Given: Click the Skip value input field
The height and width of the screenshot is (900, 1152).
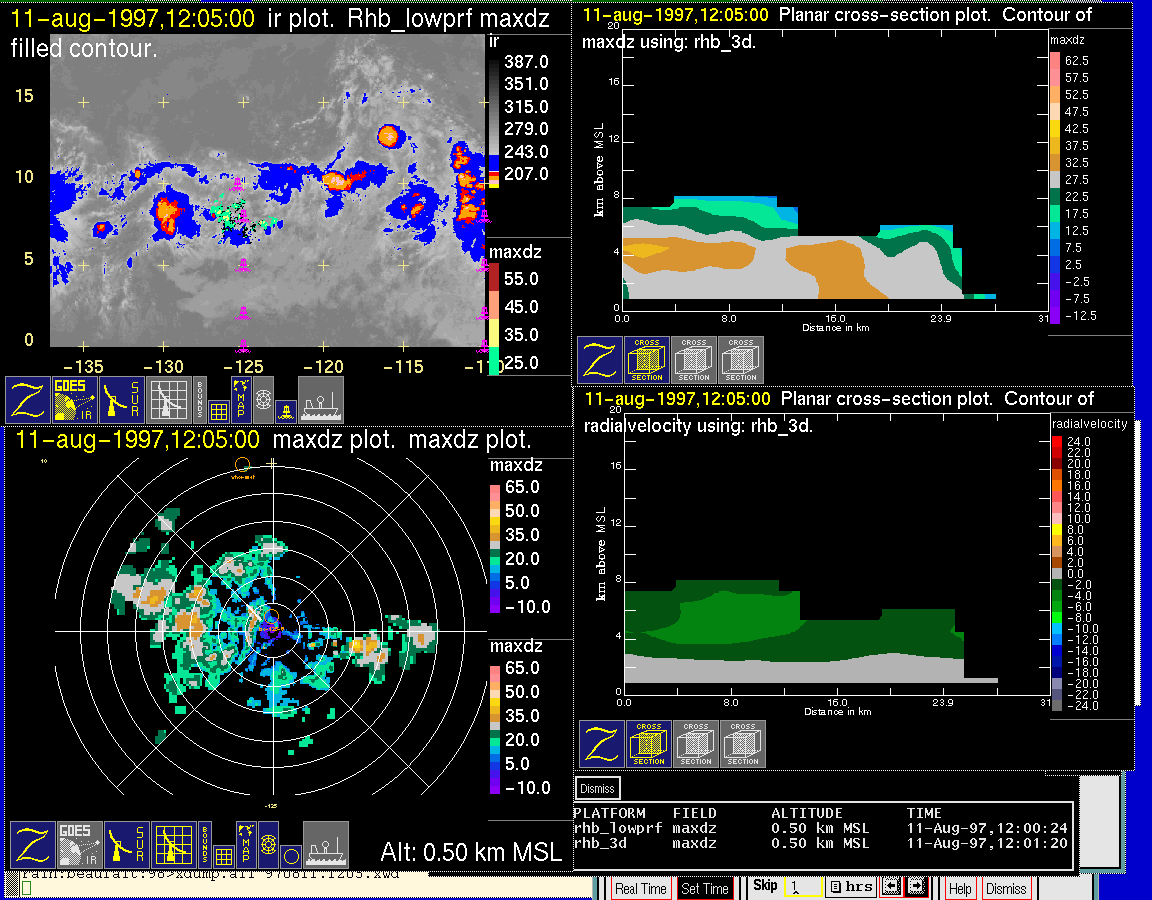Looking at the screenshot, I should click(x=803, y=887).
